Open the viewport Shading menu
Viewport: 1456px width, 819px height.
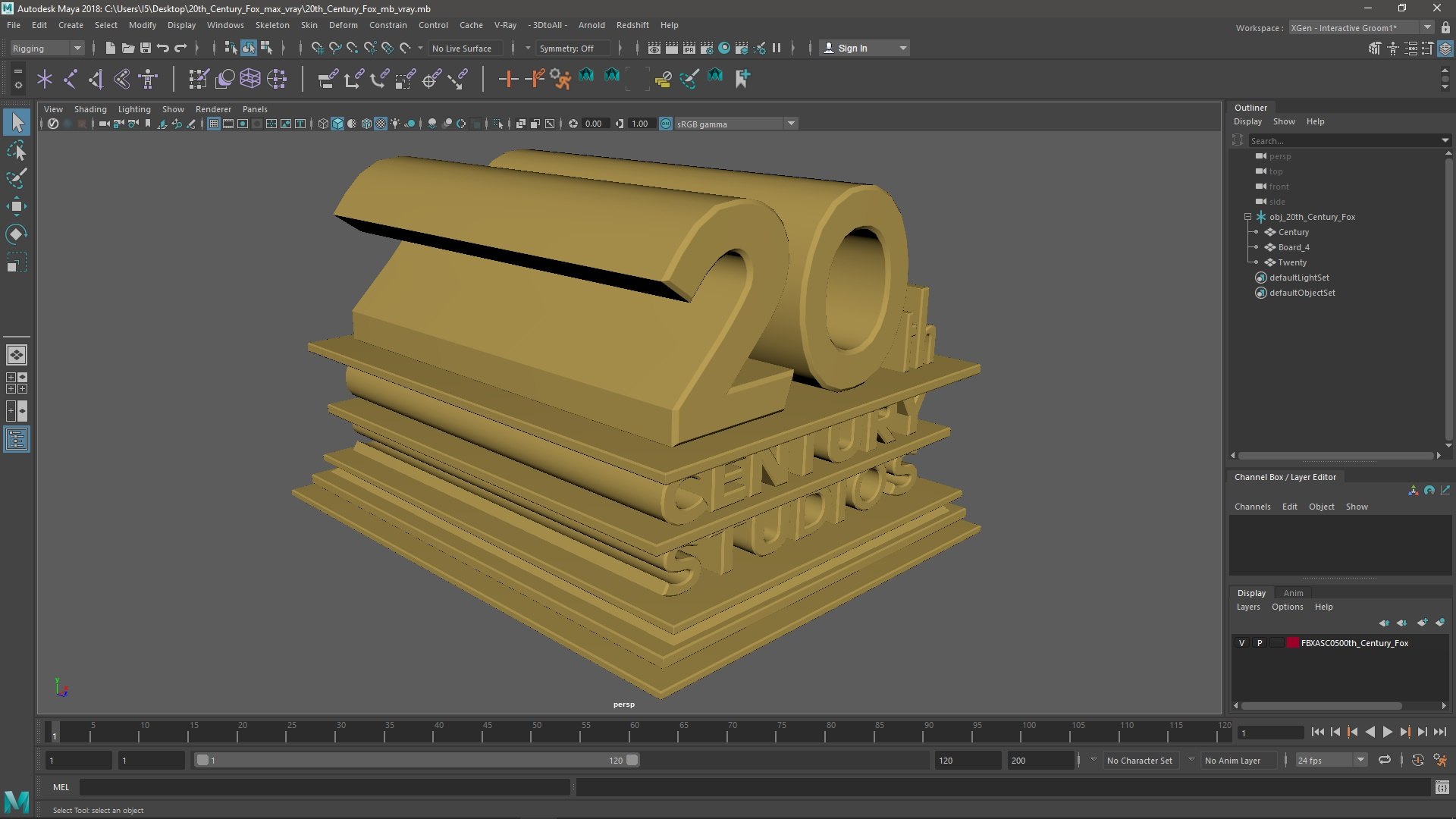pos(90,109)
